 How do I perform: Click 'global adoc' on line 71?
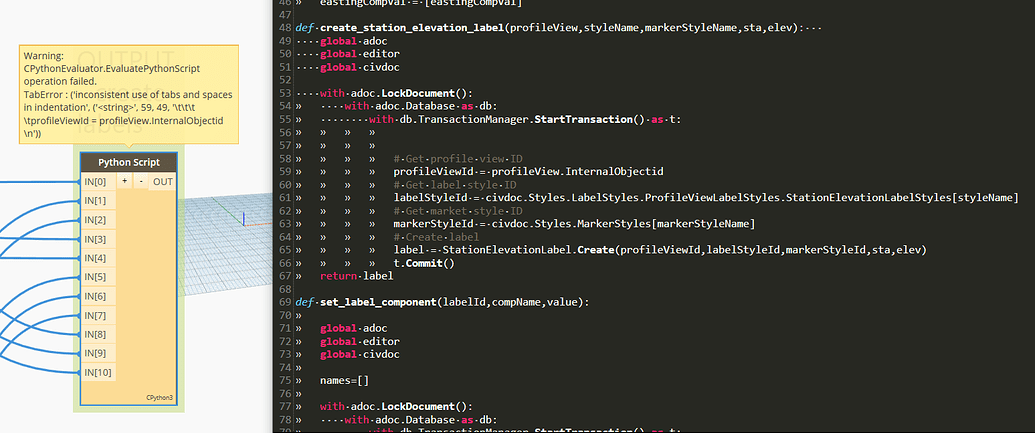click(x=353, y=329)
